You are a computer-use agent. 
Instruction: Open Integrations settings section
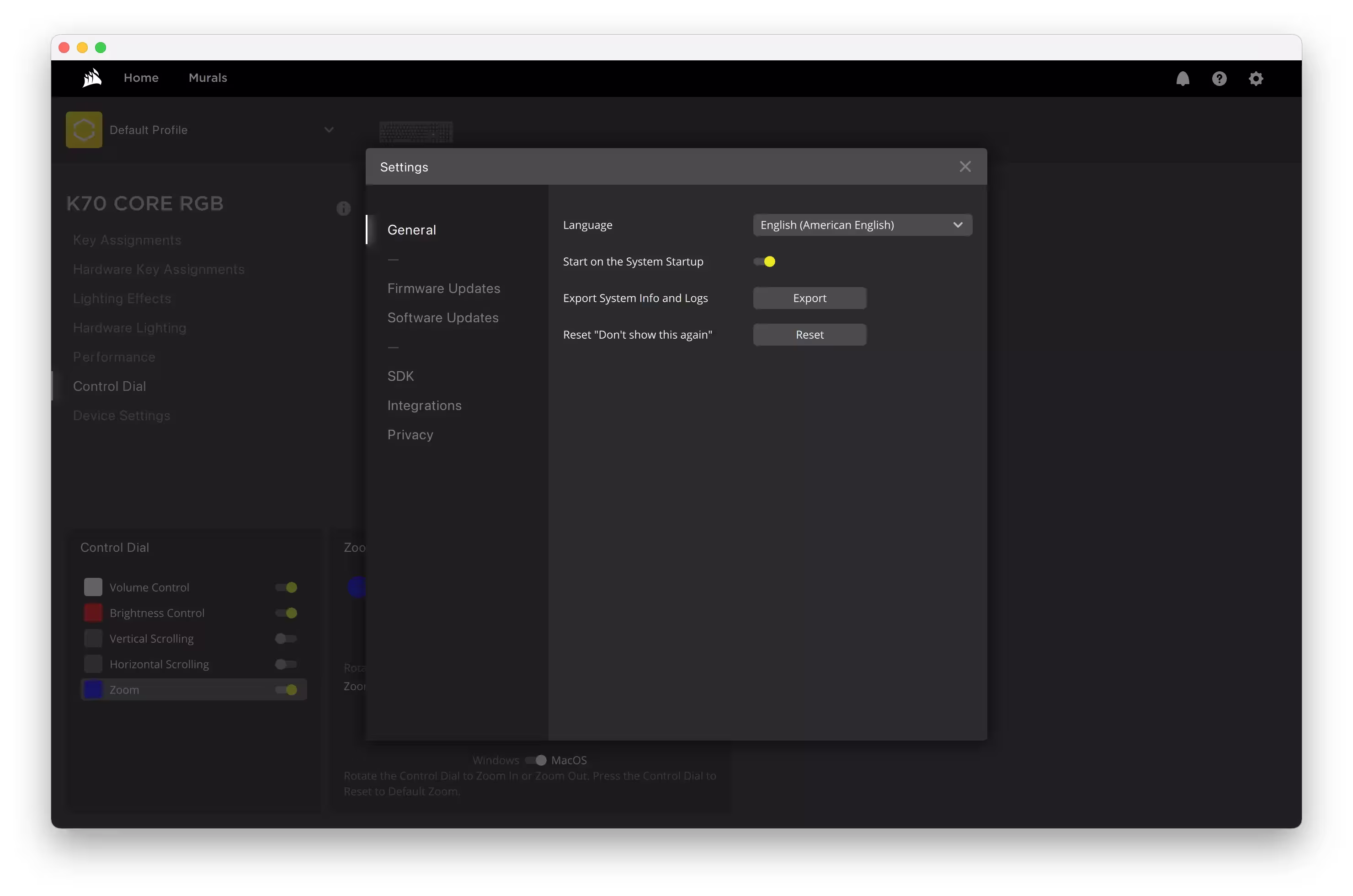[424, 406]
